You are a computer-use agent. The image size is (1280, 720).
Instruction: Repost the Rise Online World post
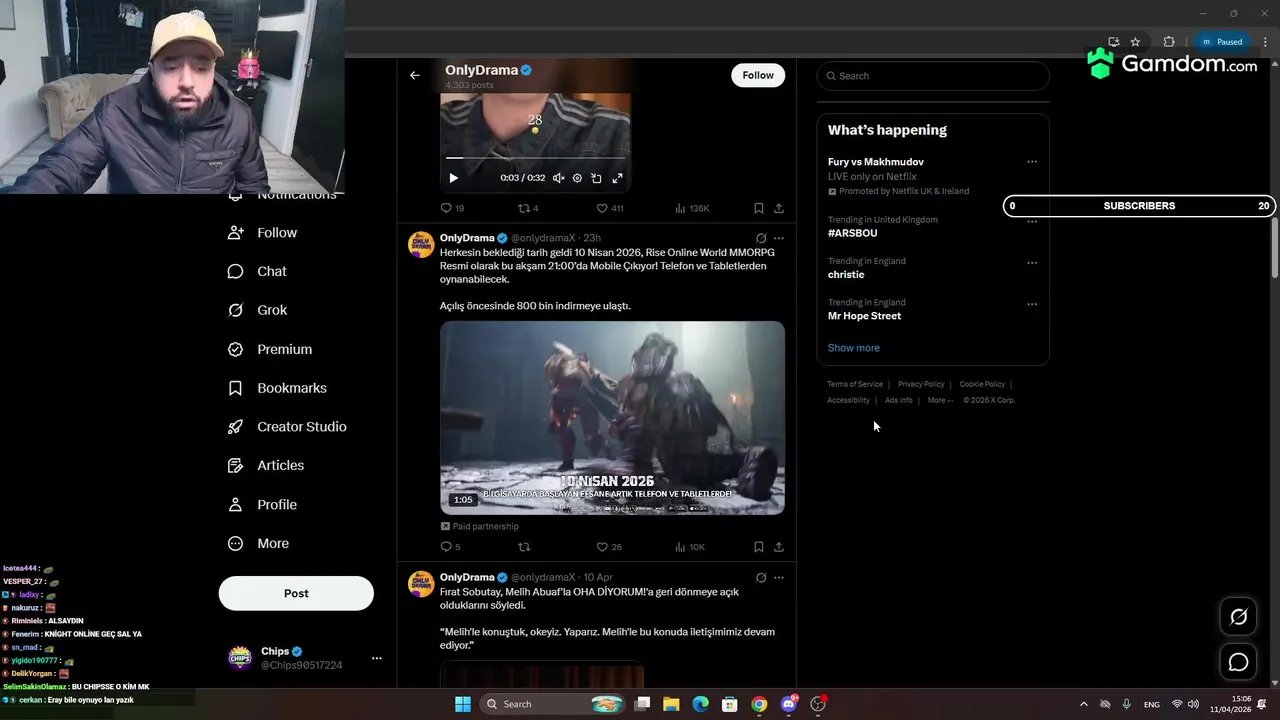coord(524,547)
